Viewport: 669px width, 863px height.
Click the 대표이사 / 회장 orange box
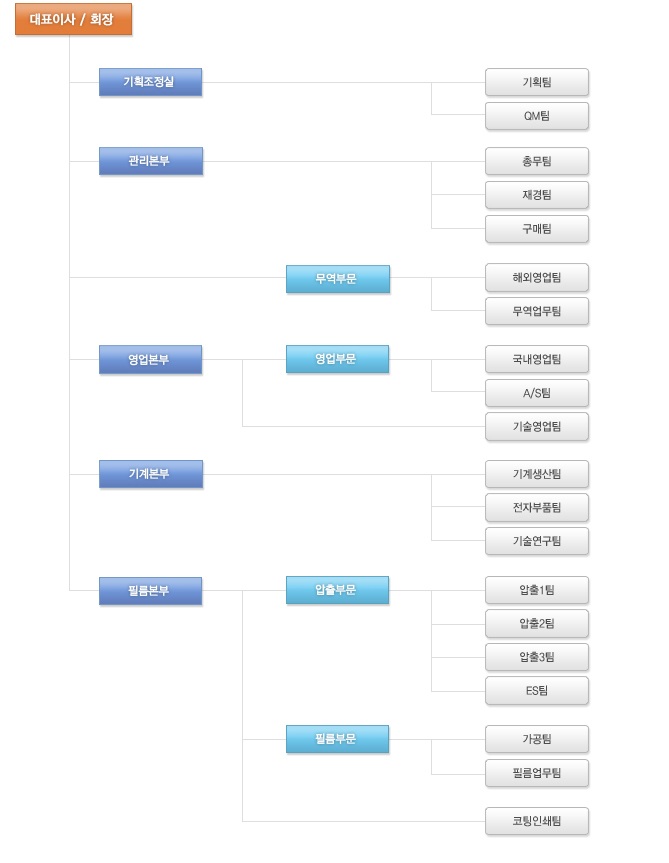(73, 19)
